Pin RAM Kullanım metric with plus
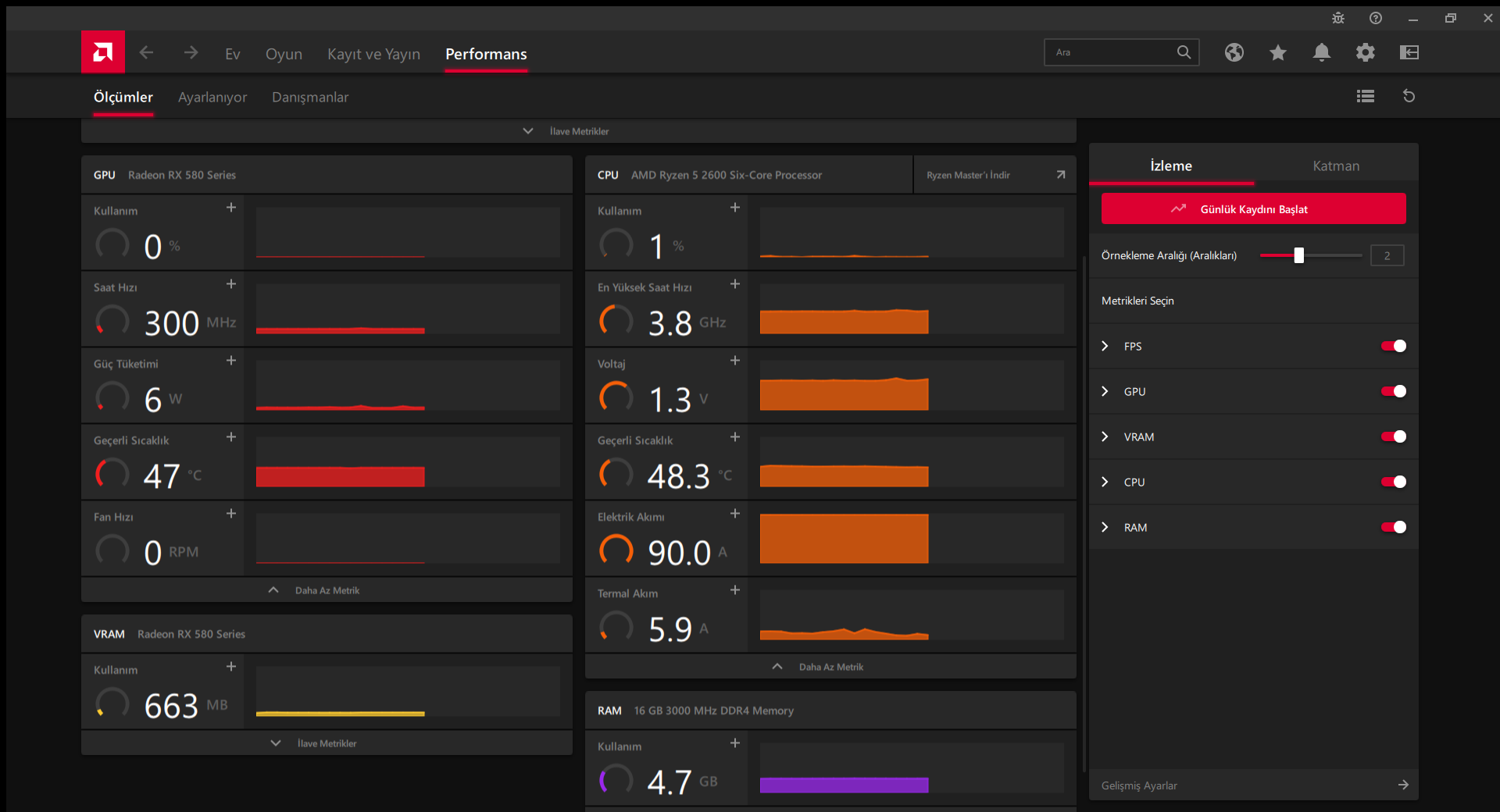This screenshot has height=812, width=1500. [735, 743]
